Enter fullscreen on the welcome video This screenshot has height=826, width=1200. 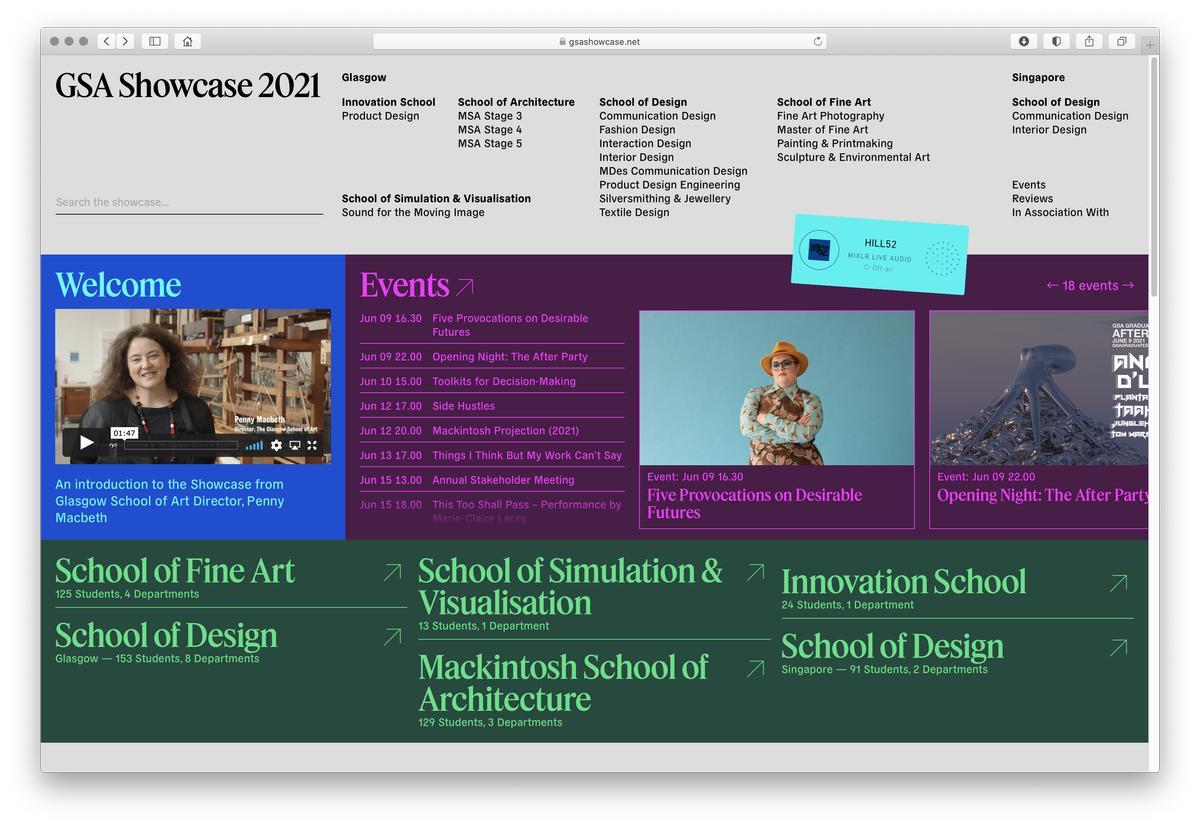tap(312, 445)
